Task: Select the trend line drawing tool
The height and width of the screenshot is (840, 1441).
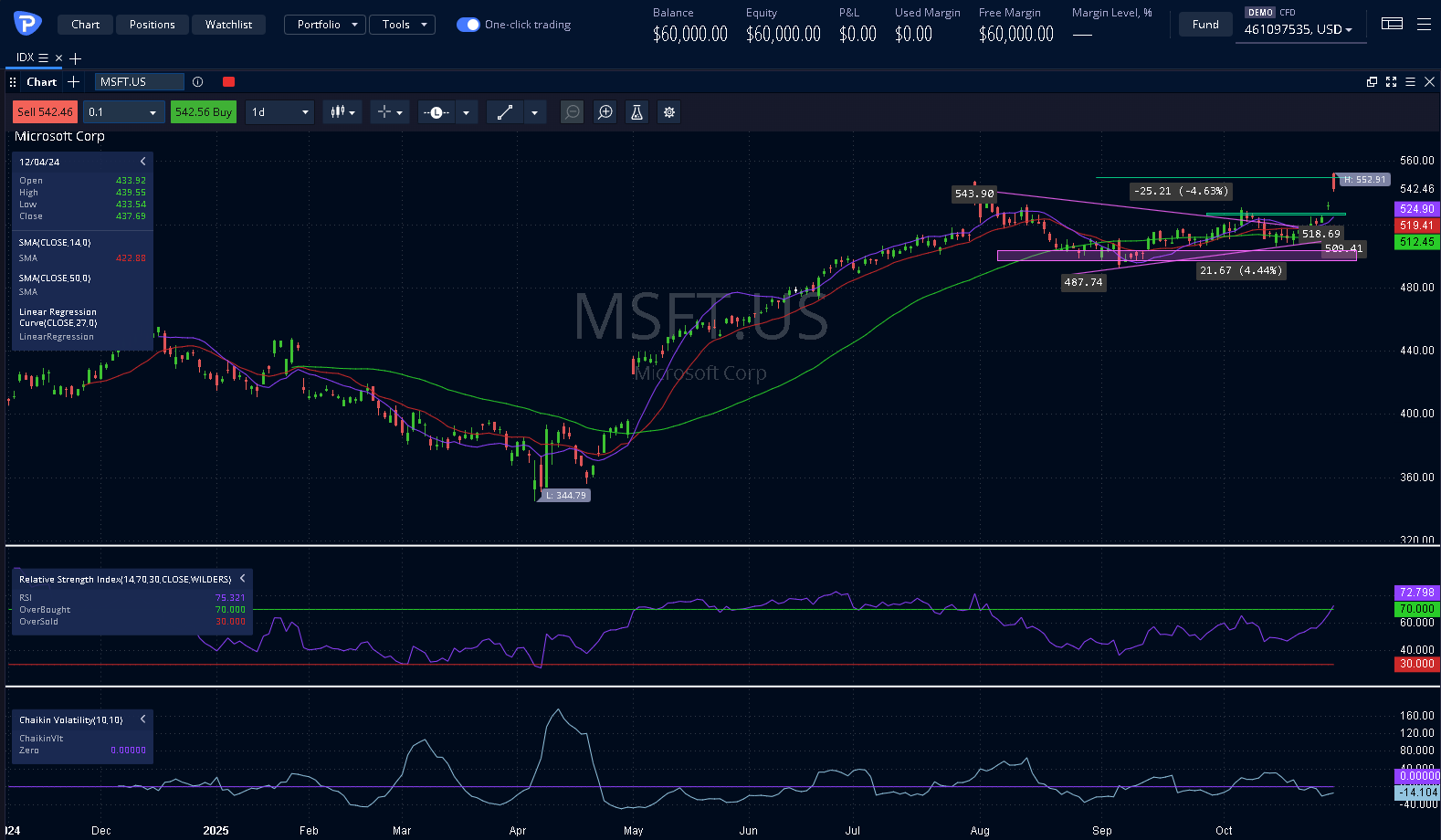Action: pyautogui.click(x=505, y=112)
